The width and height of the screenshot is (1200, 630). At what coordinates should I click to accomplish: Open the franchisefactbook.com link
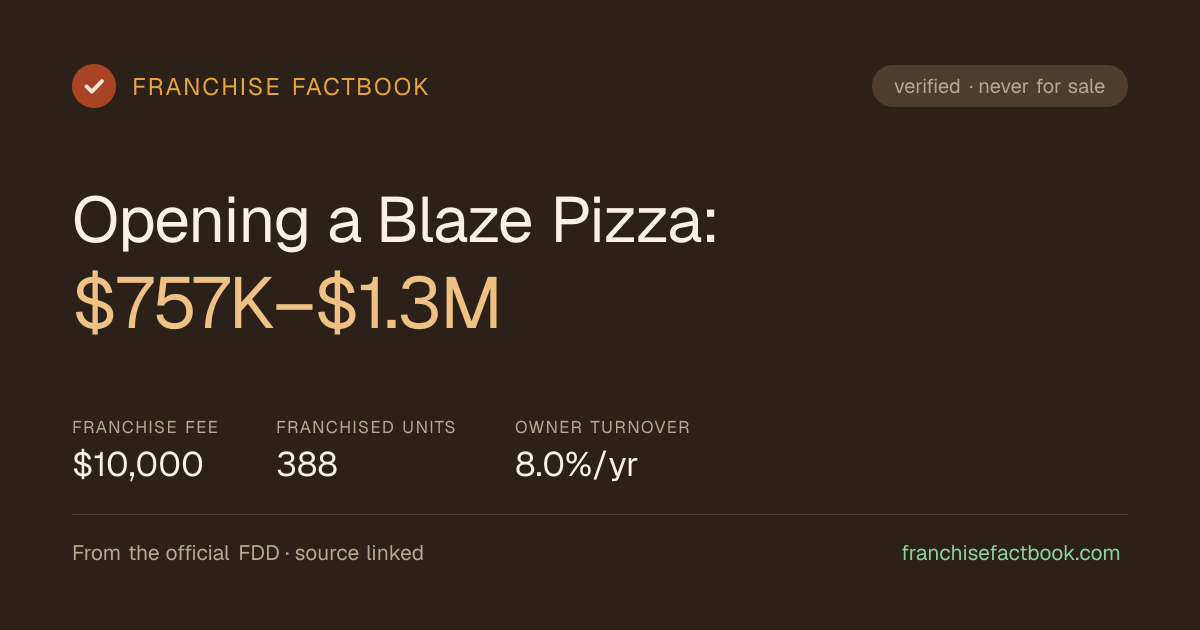pos(1011,553)
